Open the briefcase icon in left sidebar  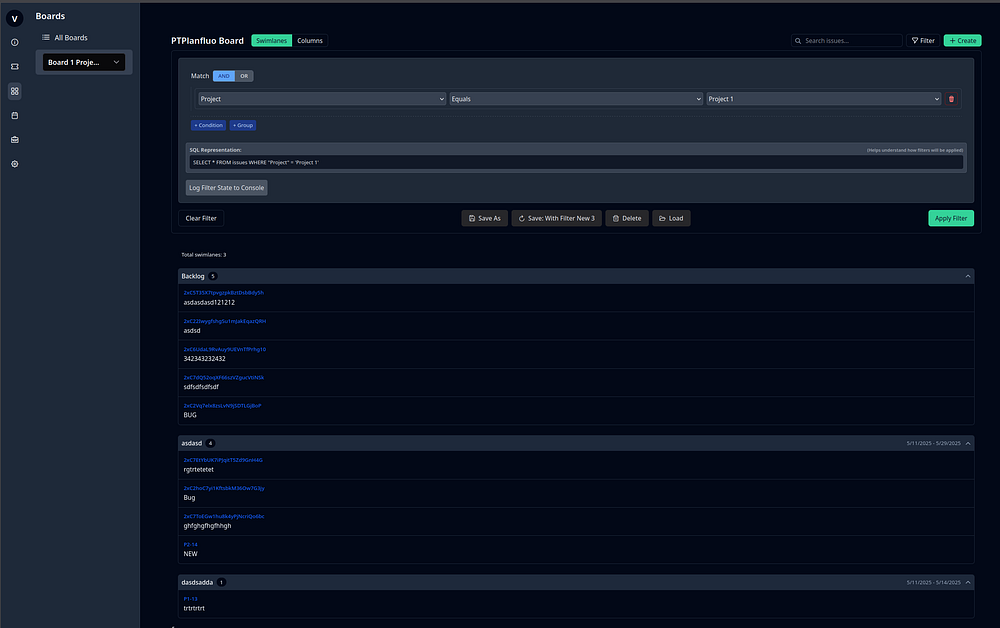(14, 139)
